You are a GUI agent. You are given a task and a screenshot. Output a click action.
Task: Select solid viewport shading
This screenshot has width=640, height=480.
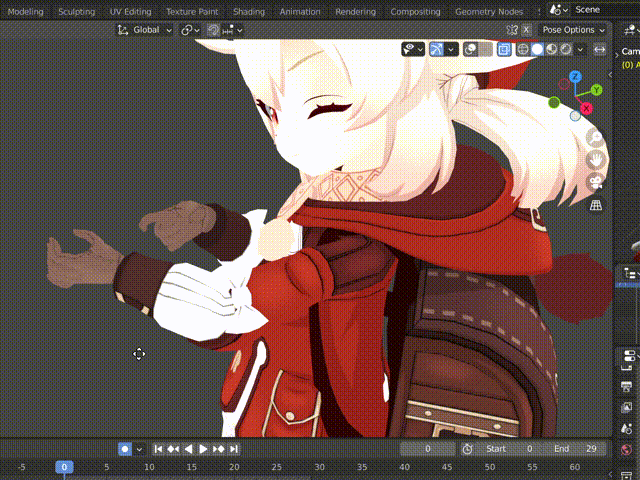(537, 49)
